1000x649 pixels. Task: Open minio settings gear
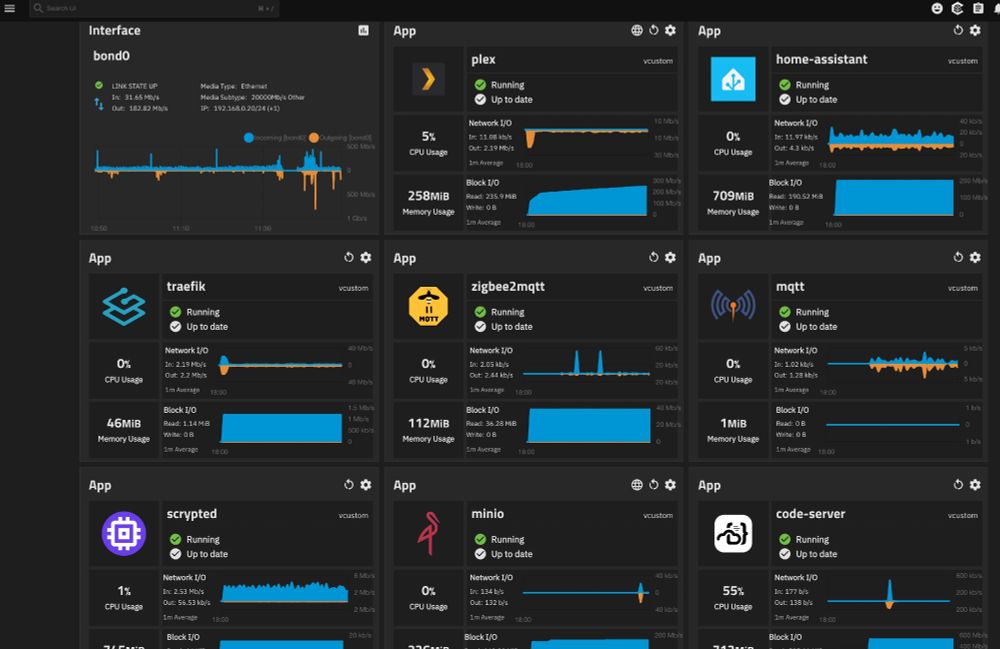(670, 485)
